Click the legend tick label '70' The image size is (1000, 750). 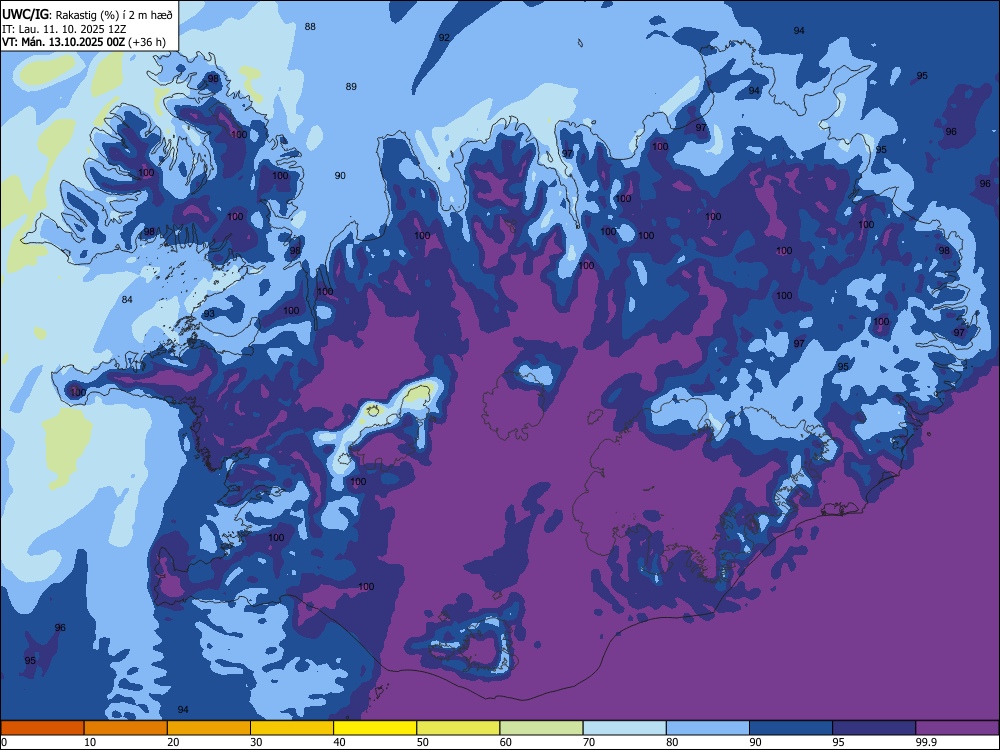[589, 742]
